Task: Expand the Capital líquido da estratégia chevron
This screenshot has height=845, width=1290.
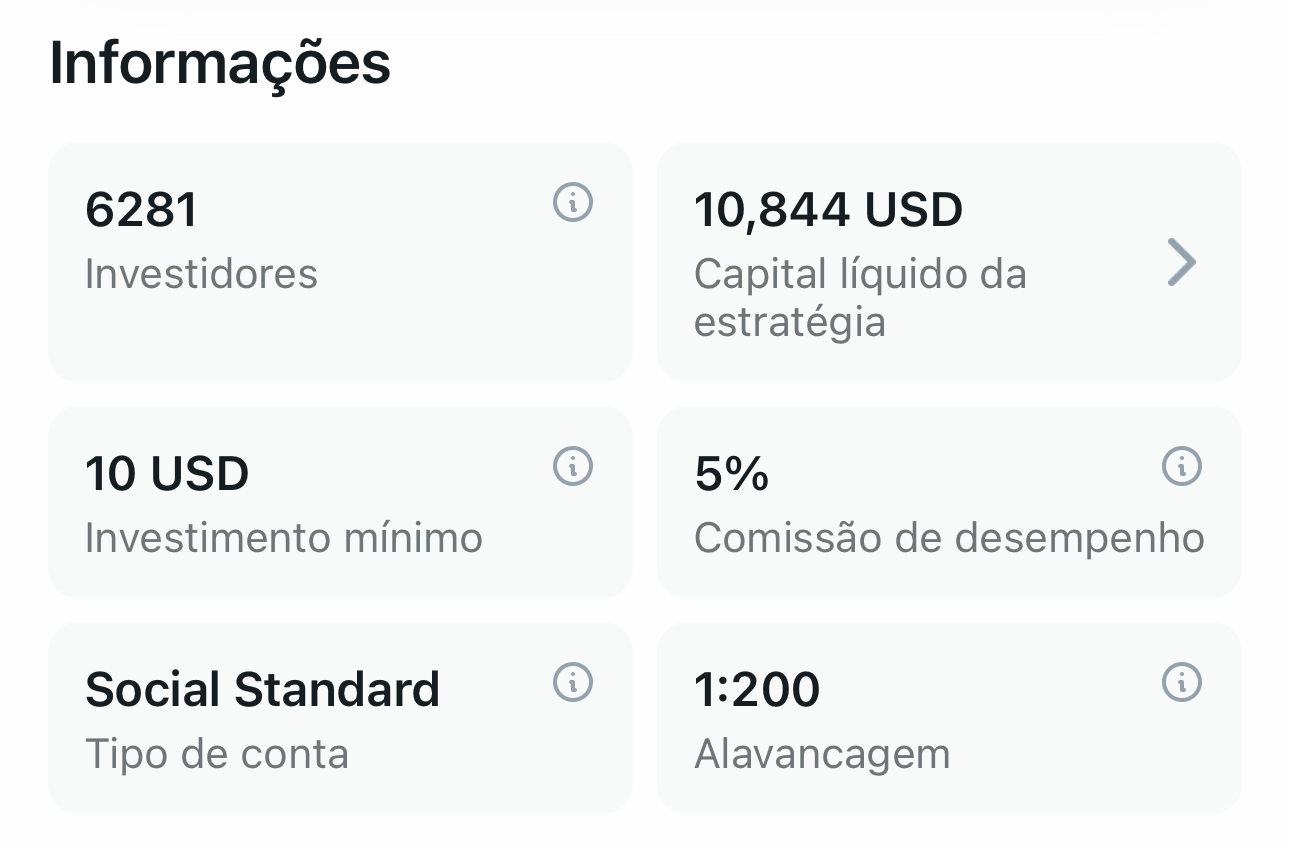Action: [x=1181, y=262]
